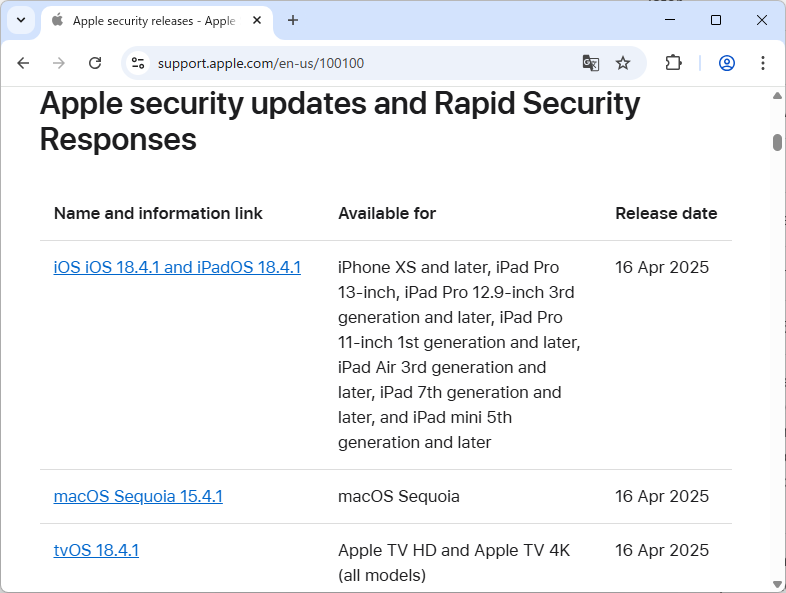This screenshot has height=593, width=786.
Task: Open the Extensions puzzle icon
Action: point(673,63)
